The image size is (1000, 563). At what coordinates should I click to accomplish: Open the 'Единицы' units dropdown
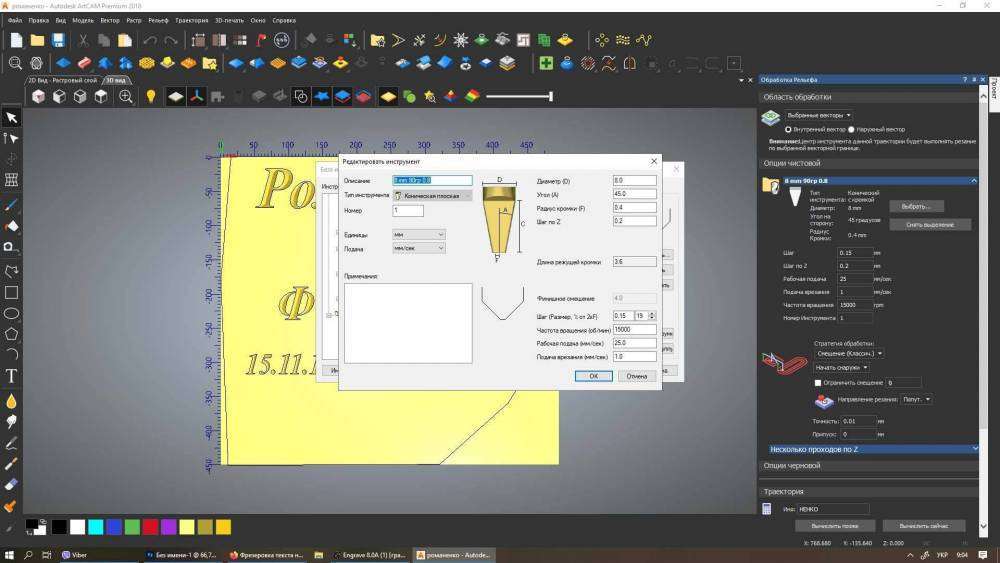(419, 234)
